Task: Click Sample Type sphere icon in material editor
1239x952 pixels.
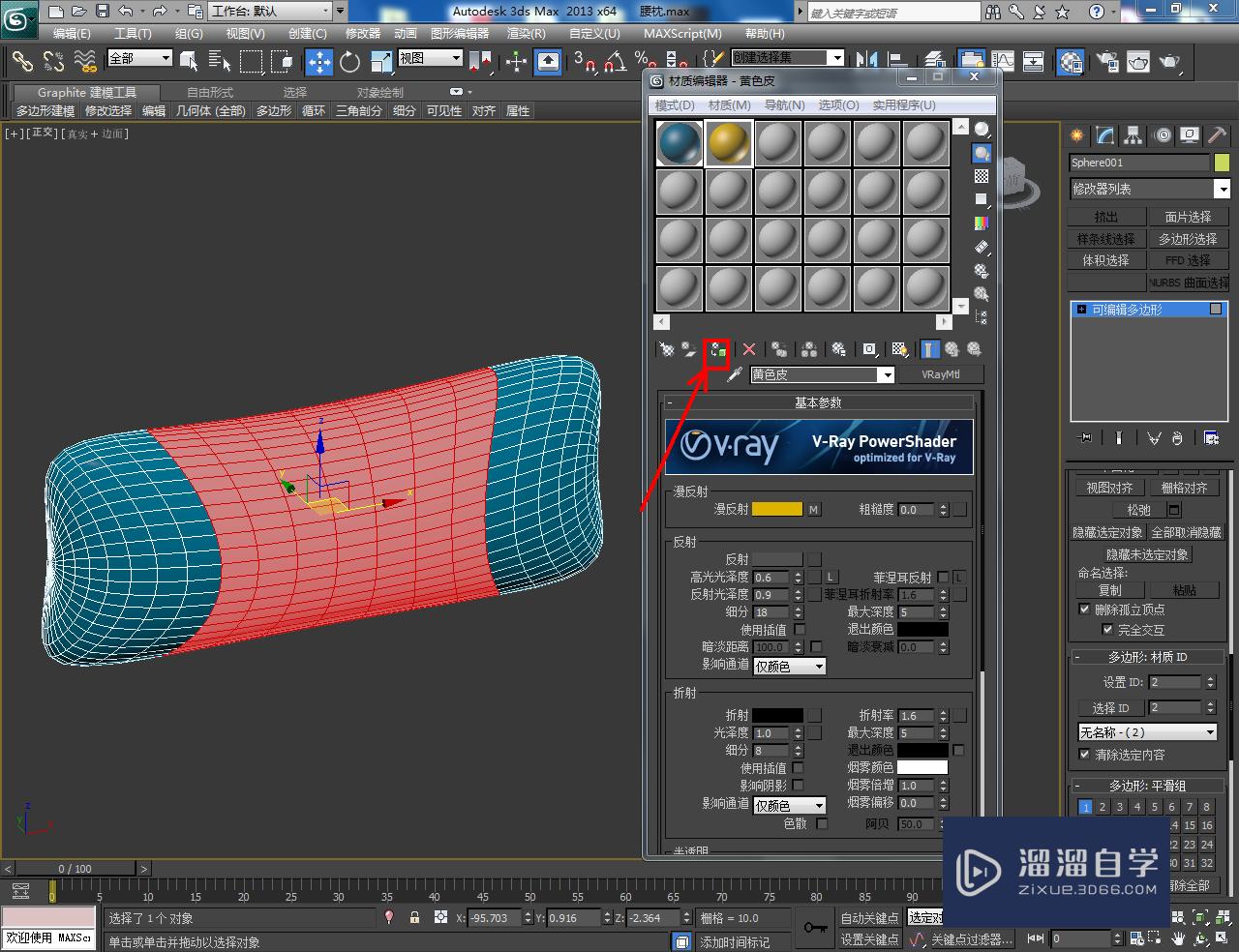Action: [x=982, y=130]
